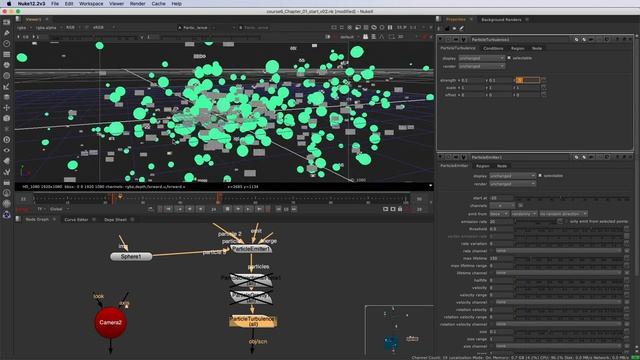Open the Render menu
The width and height of the screenshot is (640, 360).
point(138,4)
